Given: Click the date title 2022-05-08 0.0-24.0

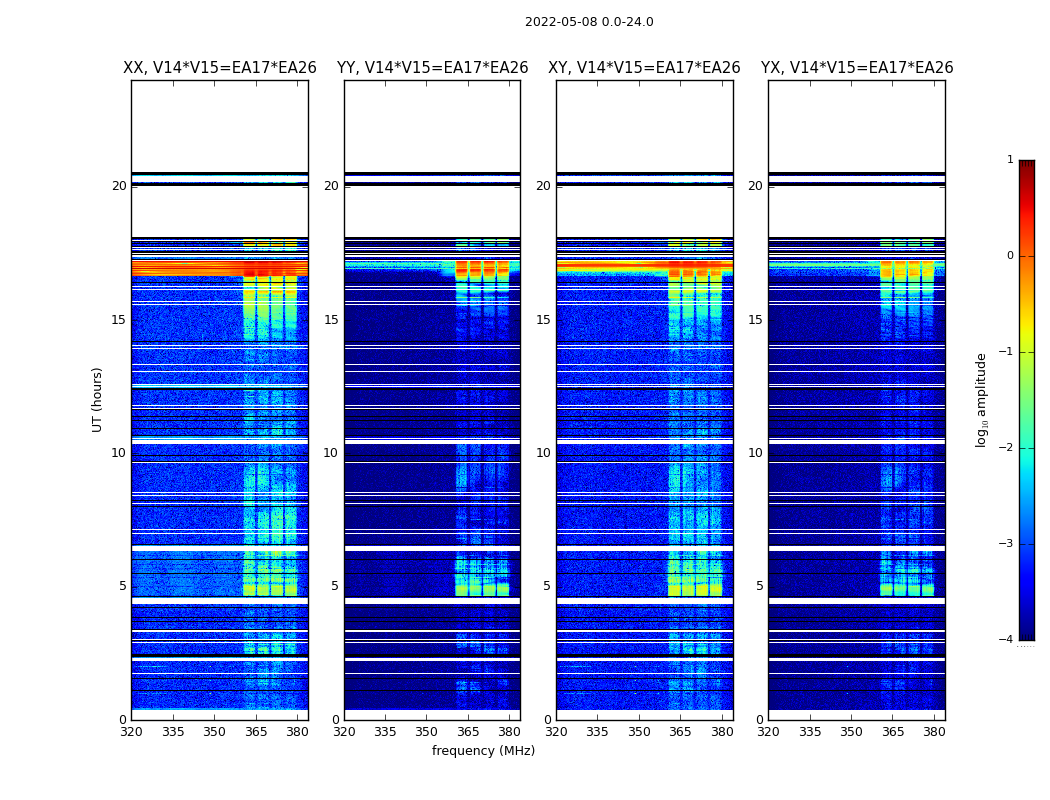Looking at the screenshot, I should (x=589, y=22).
